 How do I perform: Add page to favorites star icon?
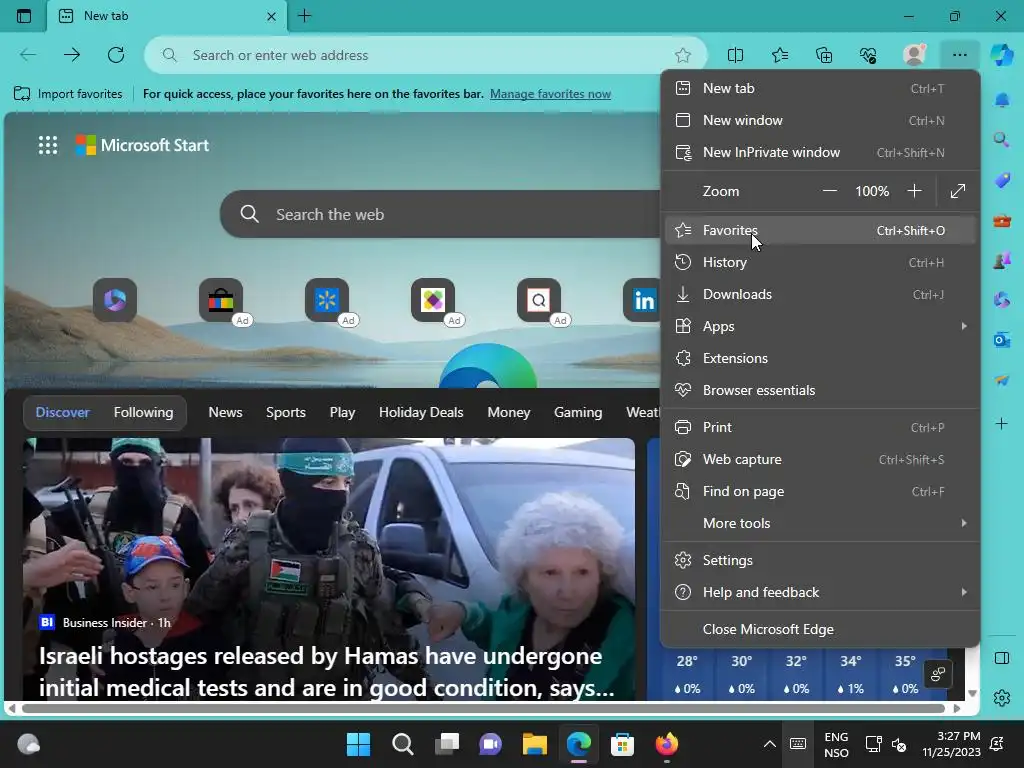682,56
